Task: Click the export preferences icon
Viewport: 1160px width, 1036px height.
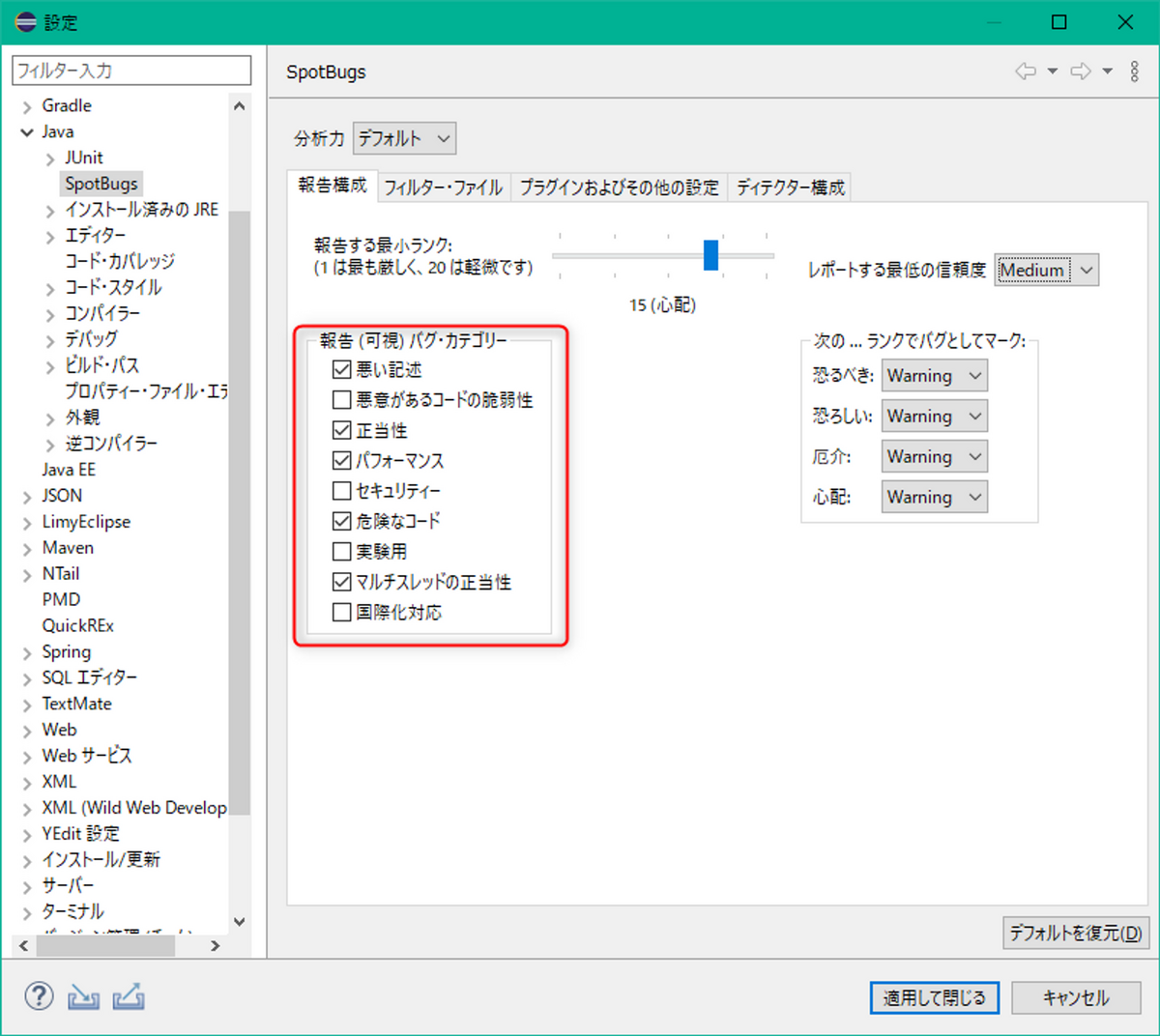Action: pos(129,996)
